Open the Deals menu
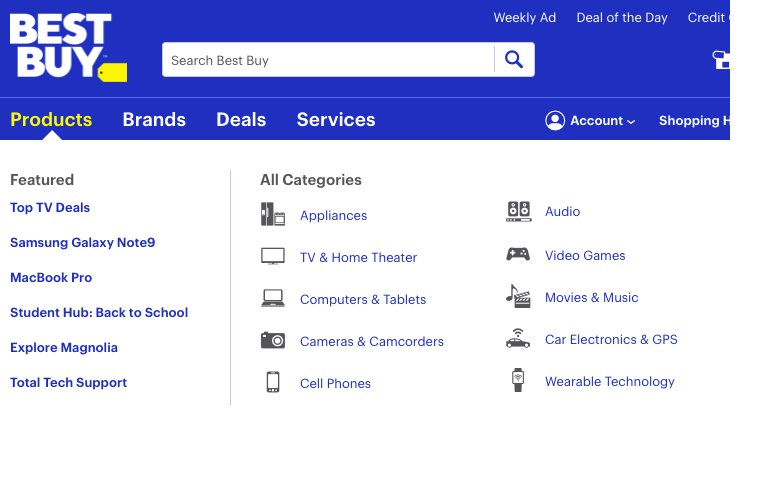The height and width of the screenshot is (484, 771). coord(241,120)
